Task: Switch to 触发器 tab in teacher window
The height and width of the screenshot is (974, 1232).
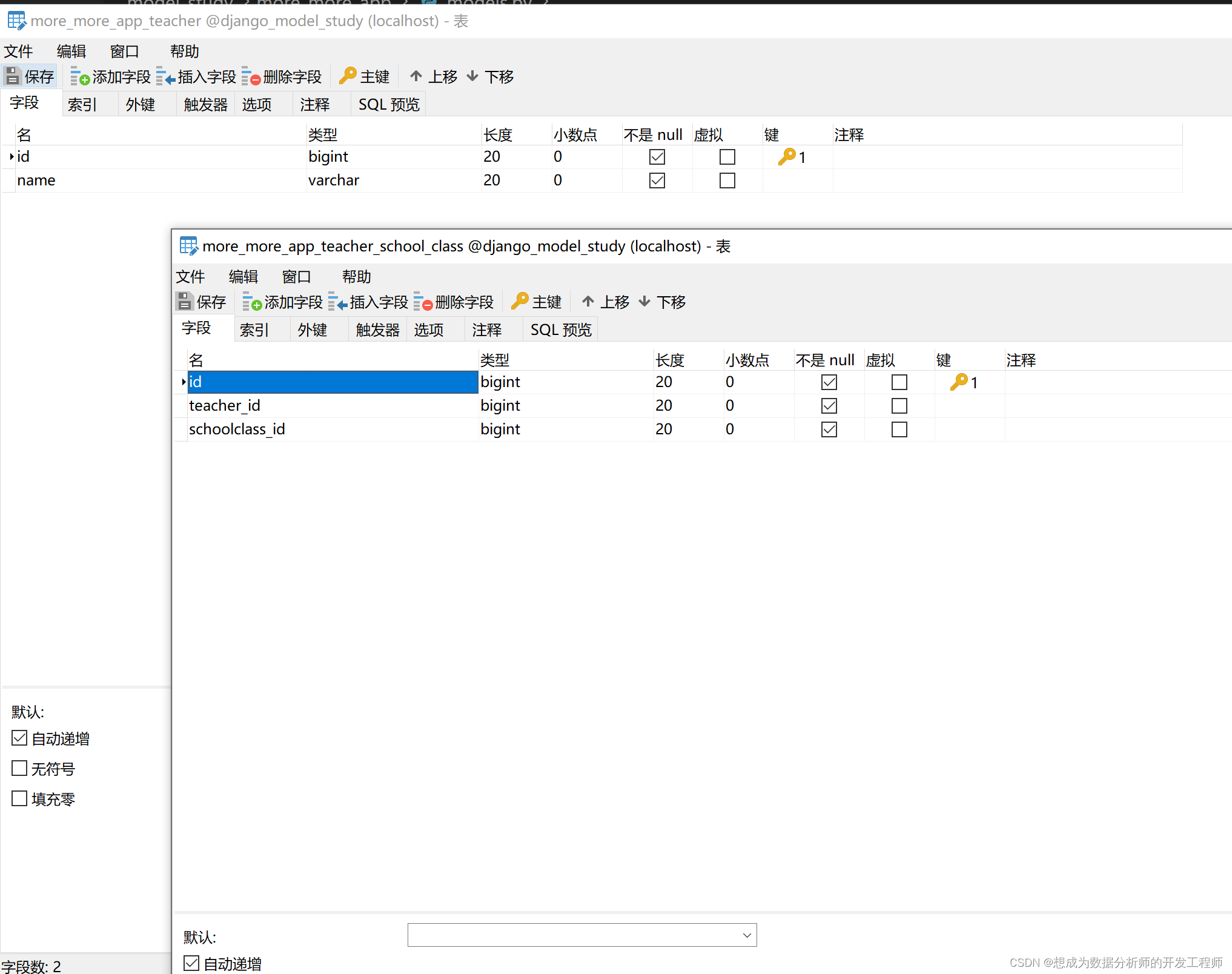Action: pyautogui.click(x=206, y=104)
